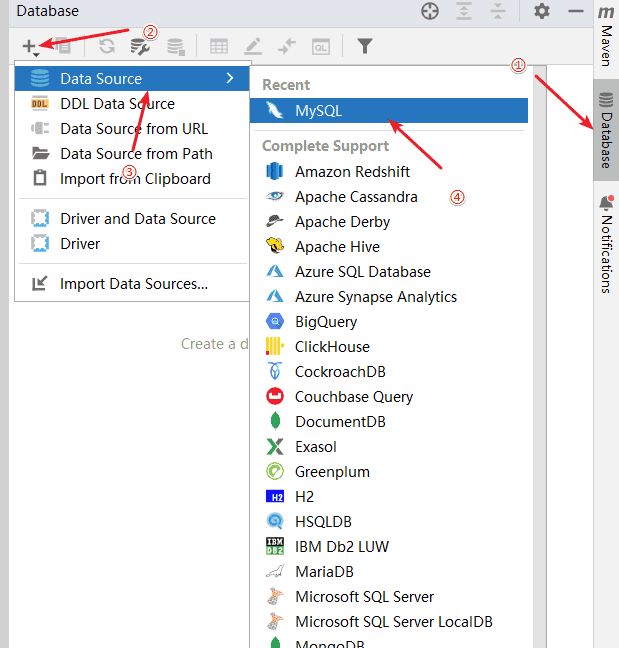Select Import from Clipboard option
This screenshot has height=648, width=619.
point(135,178)
